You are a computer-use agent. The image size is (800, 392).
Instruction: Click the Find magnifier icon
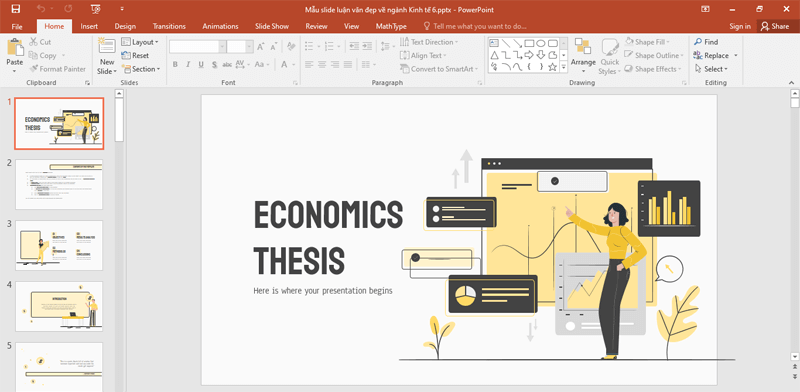697,42
